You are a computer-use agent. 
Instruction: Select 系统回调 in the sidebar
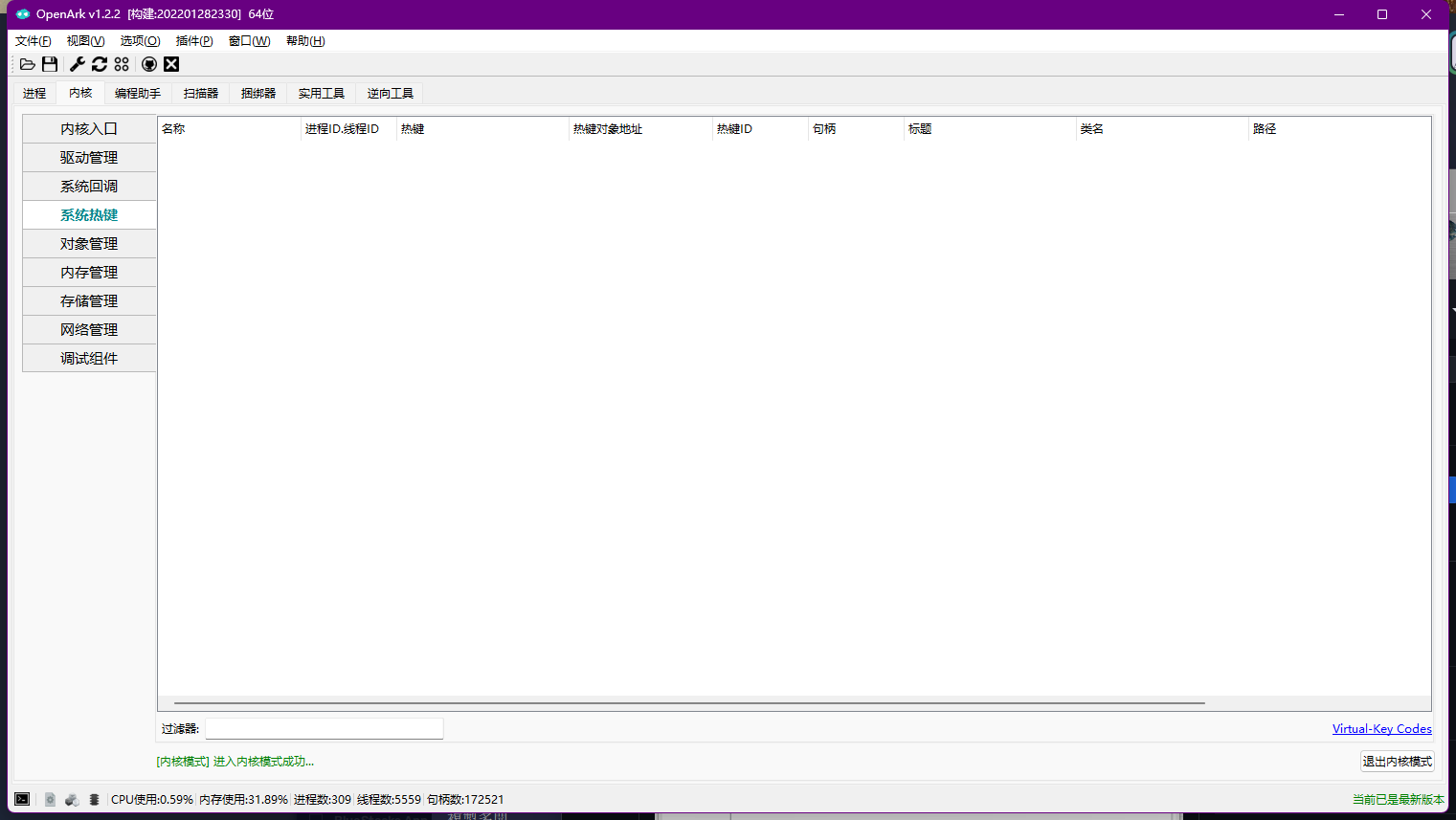coord(89,187)
